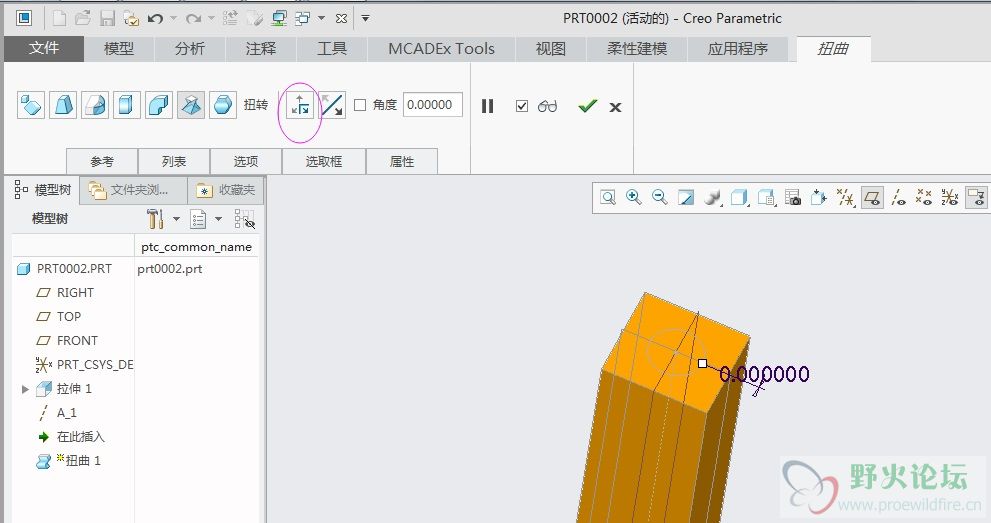Open the windows switcher dropdown arrow
The image size is (991, 523).
pyautogui.click(x=321, y=18)
